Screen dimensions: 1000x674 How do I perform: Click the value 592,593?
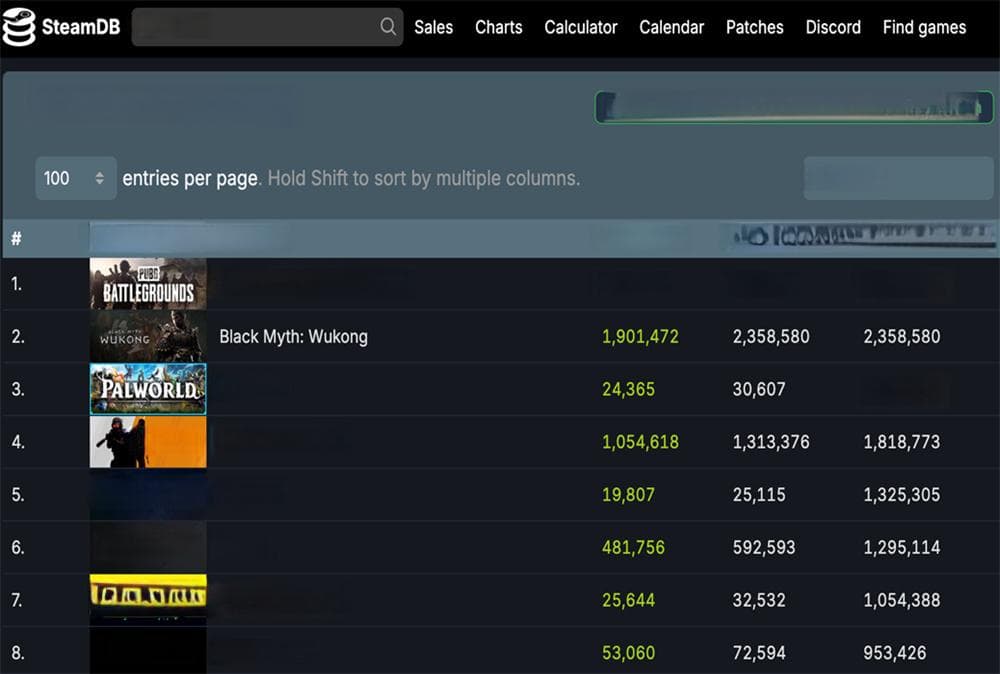point(764,547)
